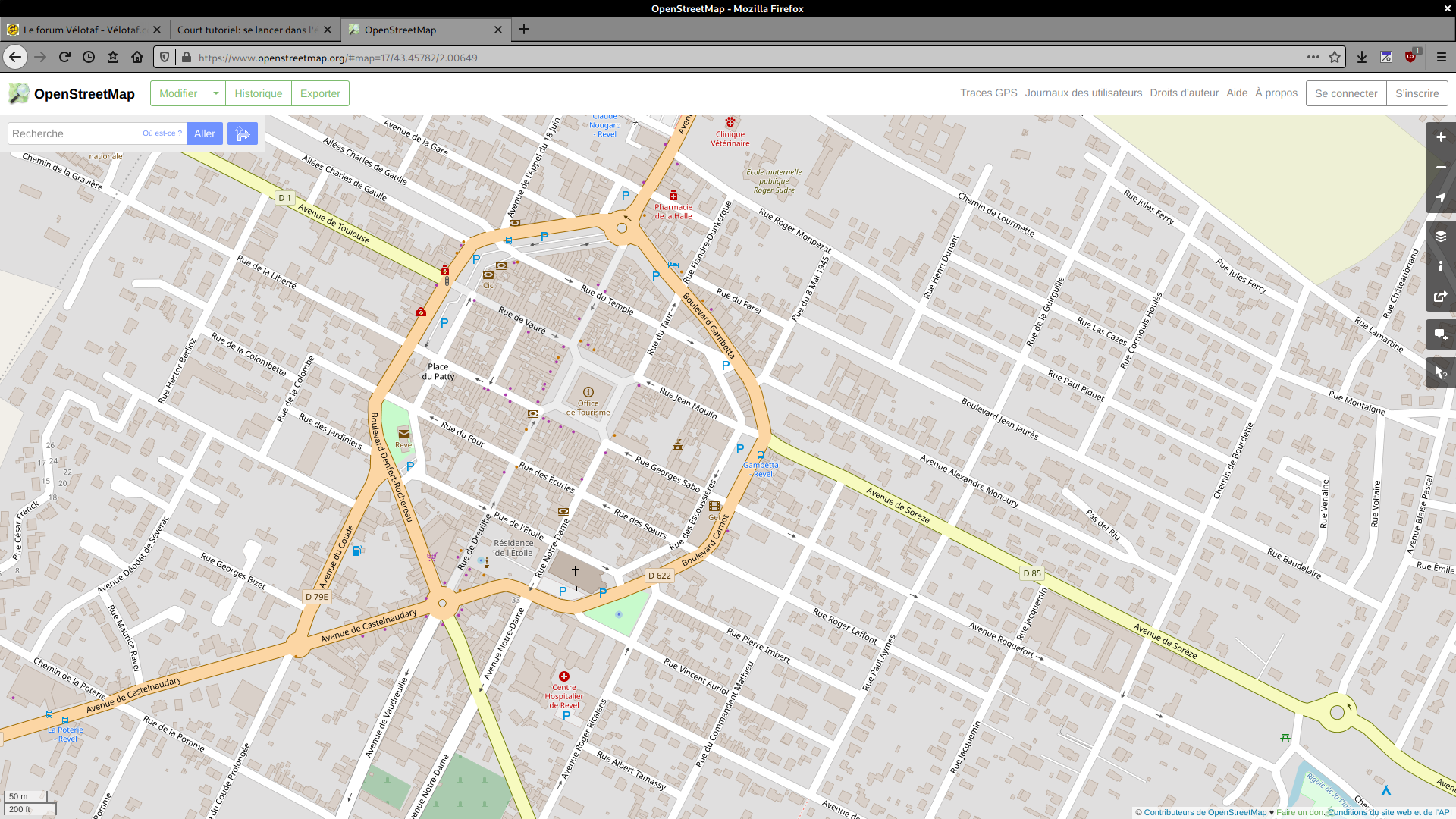Open Firefox history clock icon
Viewport: 1456px width, 819px height.
coord(89,57)
